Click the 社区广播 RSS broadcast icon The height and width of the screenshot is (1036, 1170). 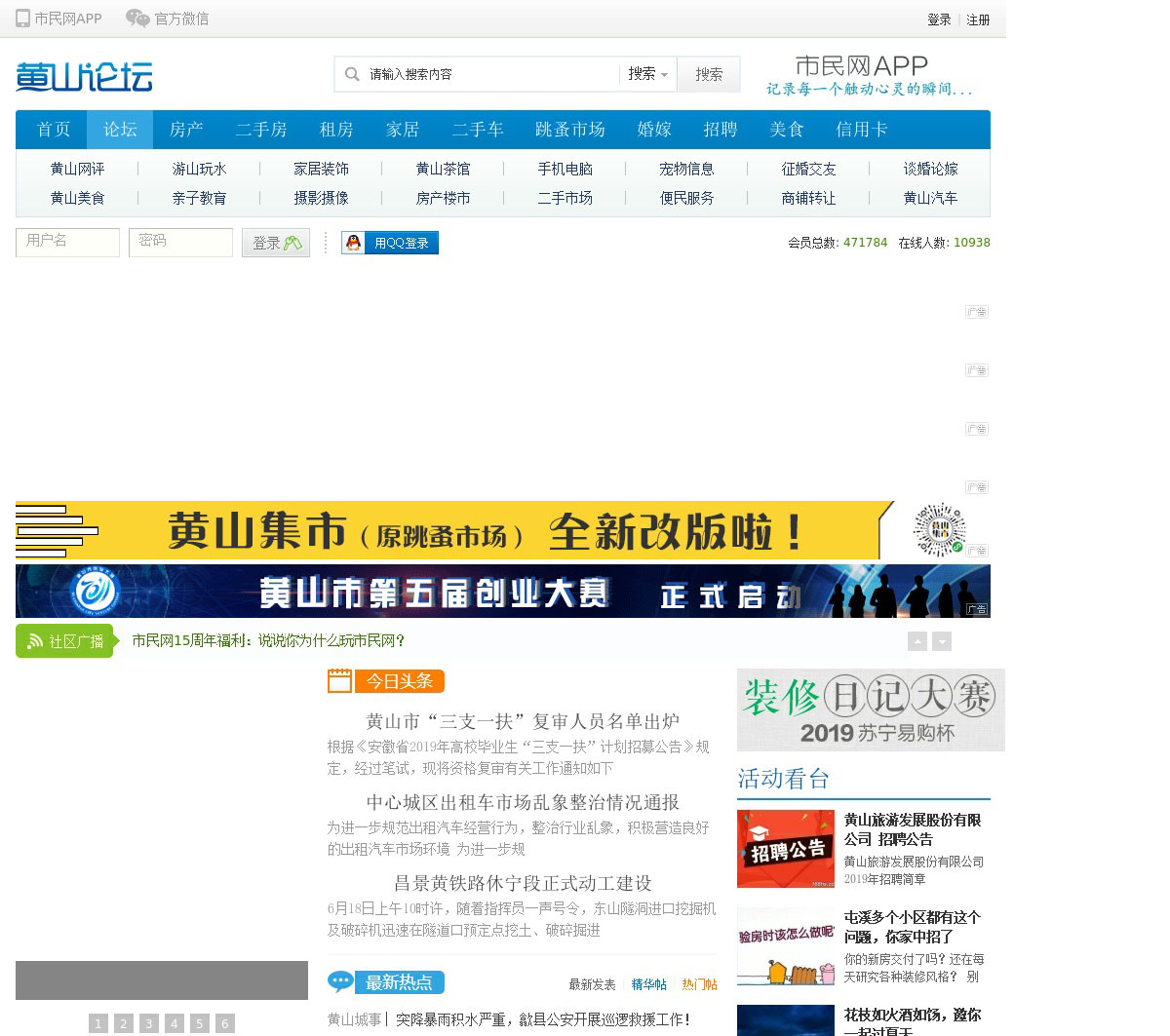[35, 641]
